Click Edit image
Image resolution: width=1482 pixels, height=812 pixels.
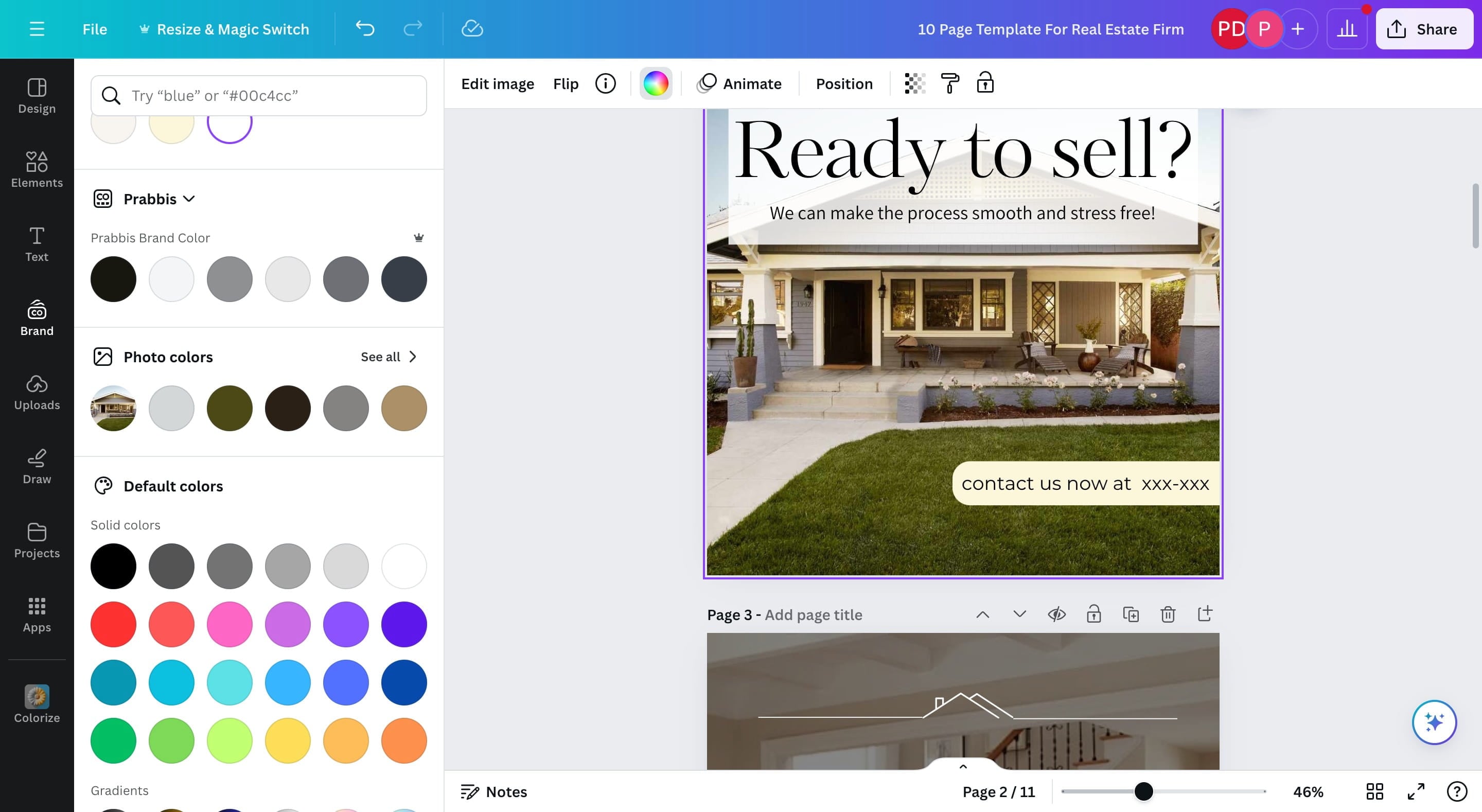498,83
